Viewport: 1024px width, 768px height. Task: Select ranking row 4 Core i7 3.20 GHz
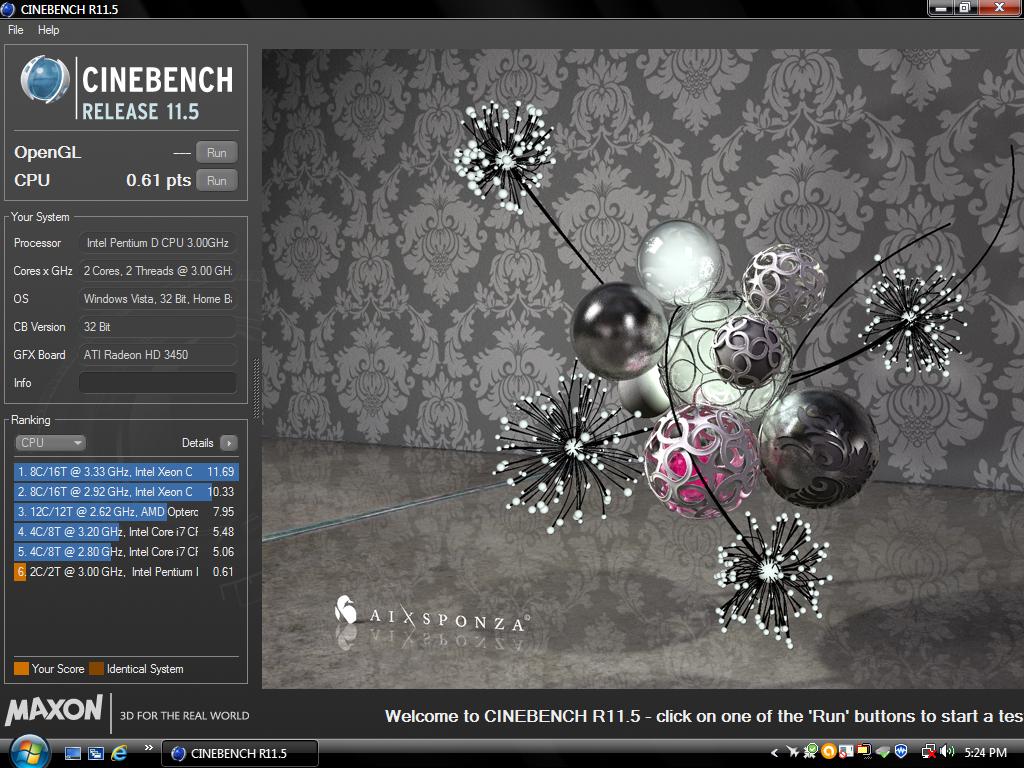click(x=126, y=532)
